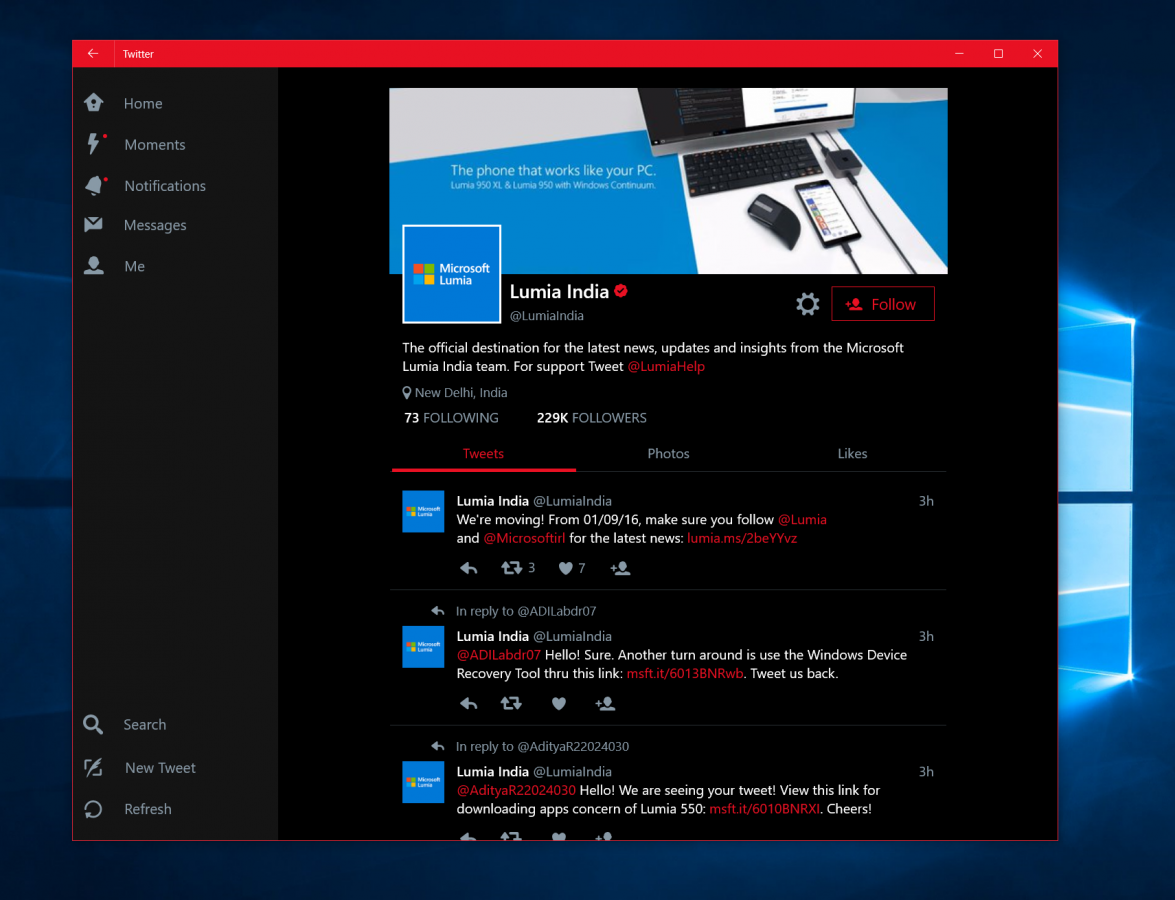Click reply arrow beside "In reply to @ADILabdr07"
The width and height of the screenshot is (1175, 900).
pos(438,611)
